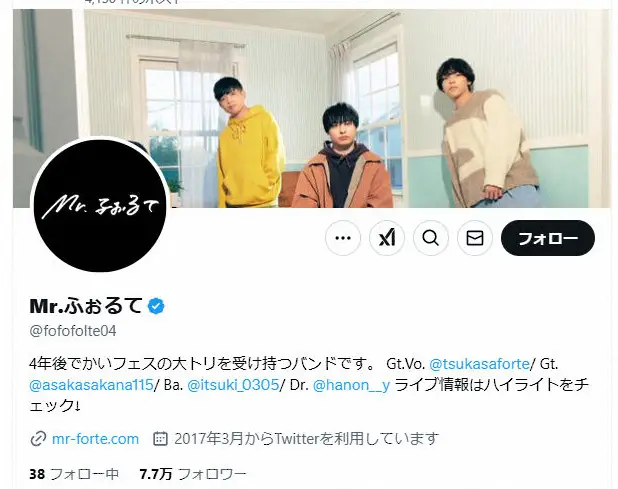Viewport: 618px width, 489px height.
Task: Go to @itsuki_0305 profile mention
Action: pos(233,385)
